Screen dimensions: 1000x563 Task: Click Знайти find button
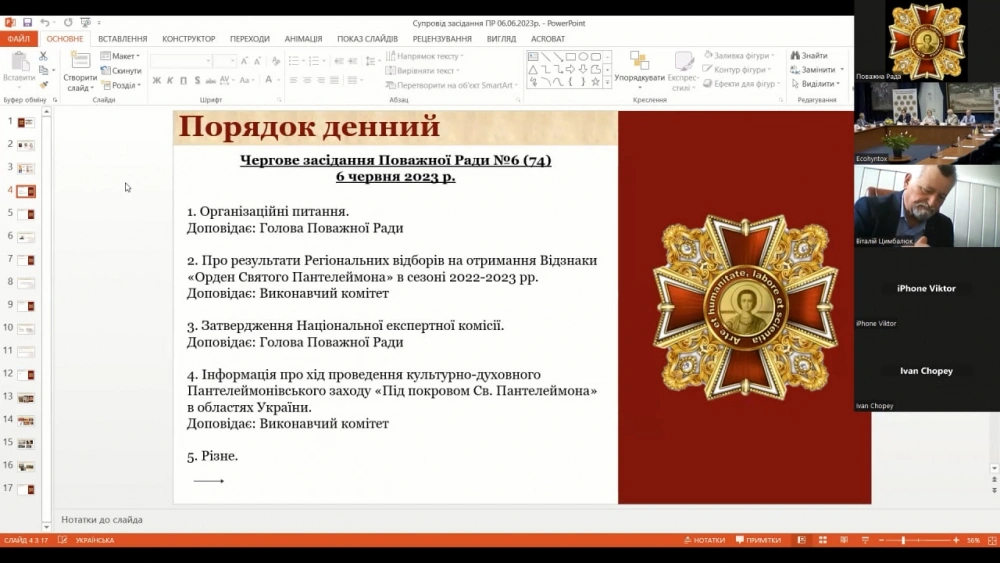coord(809,55)
